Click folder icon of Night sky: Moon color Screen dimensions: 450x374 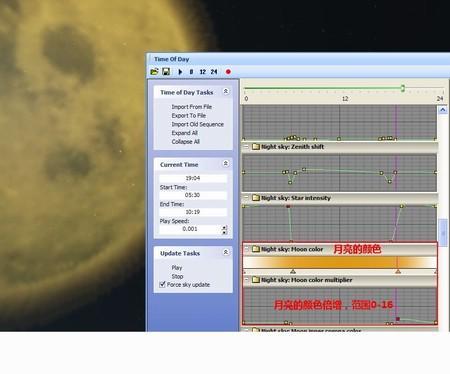click(256, 249)
